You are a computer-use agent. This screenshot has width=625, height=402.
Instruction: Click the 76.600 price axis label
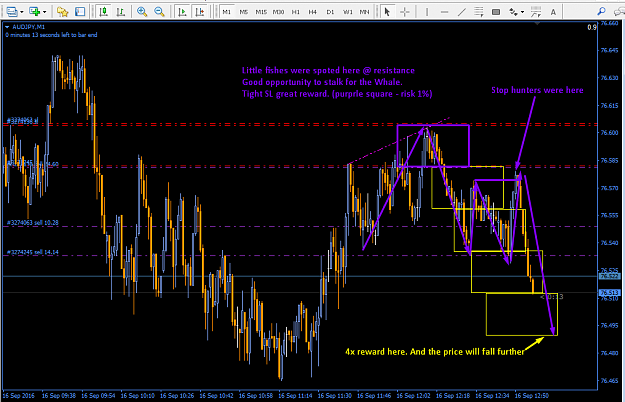point(609,133)
